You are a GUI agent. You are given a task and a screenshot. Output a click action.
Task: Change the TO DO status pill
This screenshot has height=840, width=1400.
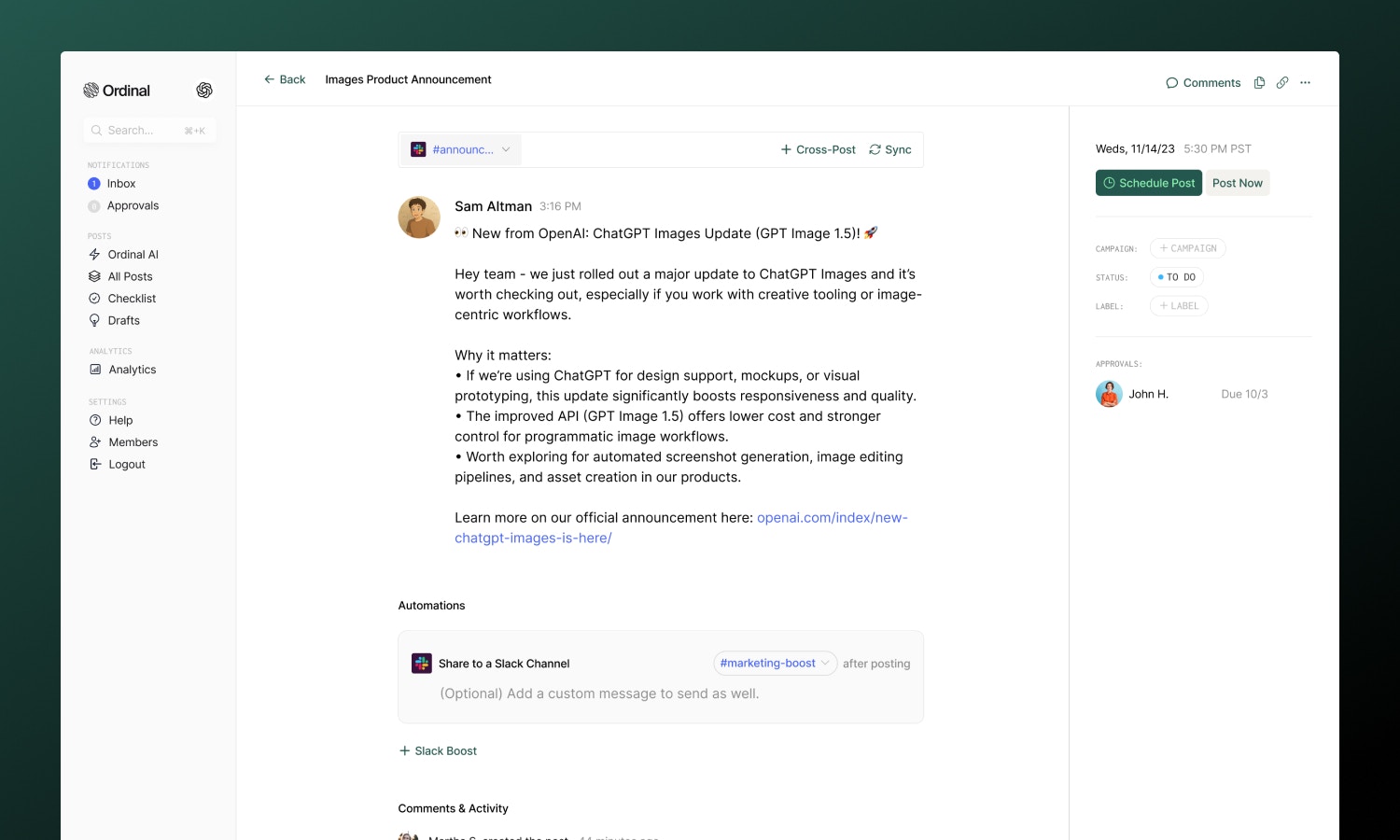tap(1176, 276)
